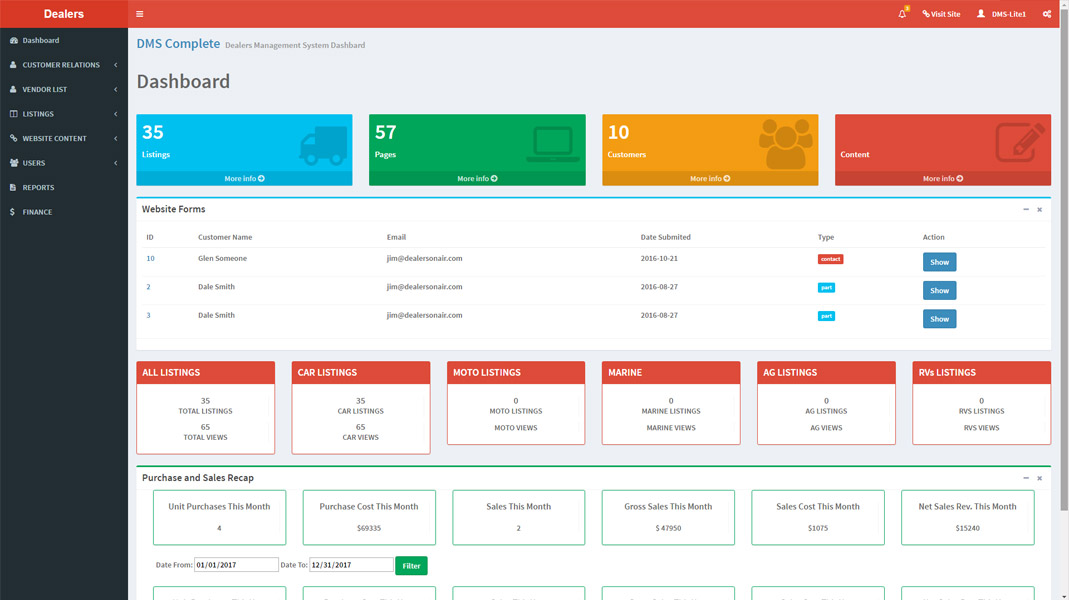Image resolution: width=1069 pixels, height=600 pixels.
Task: Click the Filter button for date range
Action: [411, 565]
